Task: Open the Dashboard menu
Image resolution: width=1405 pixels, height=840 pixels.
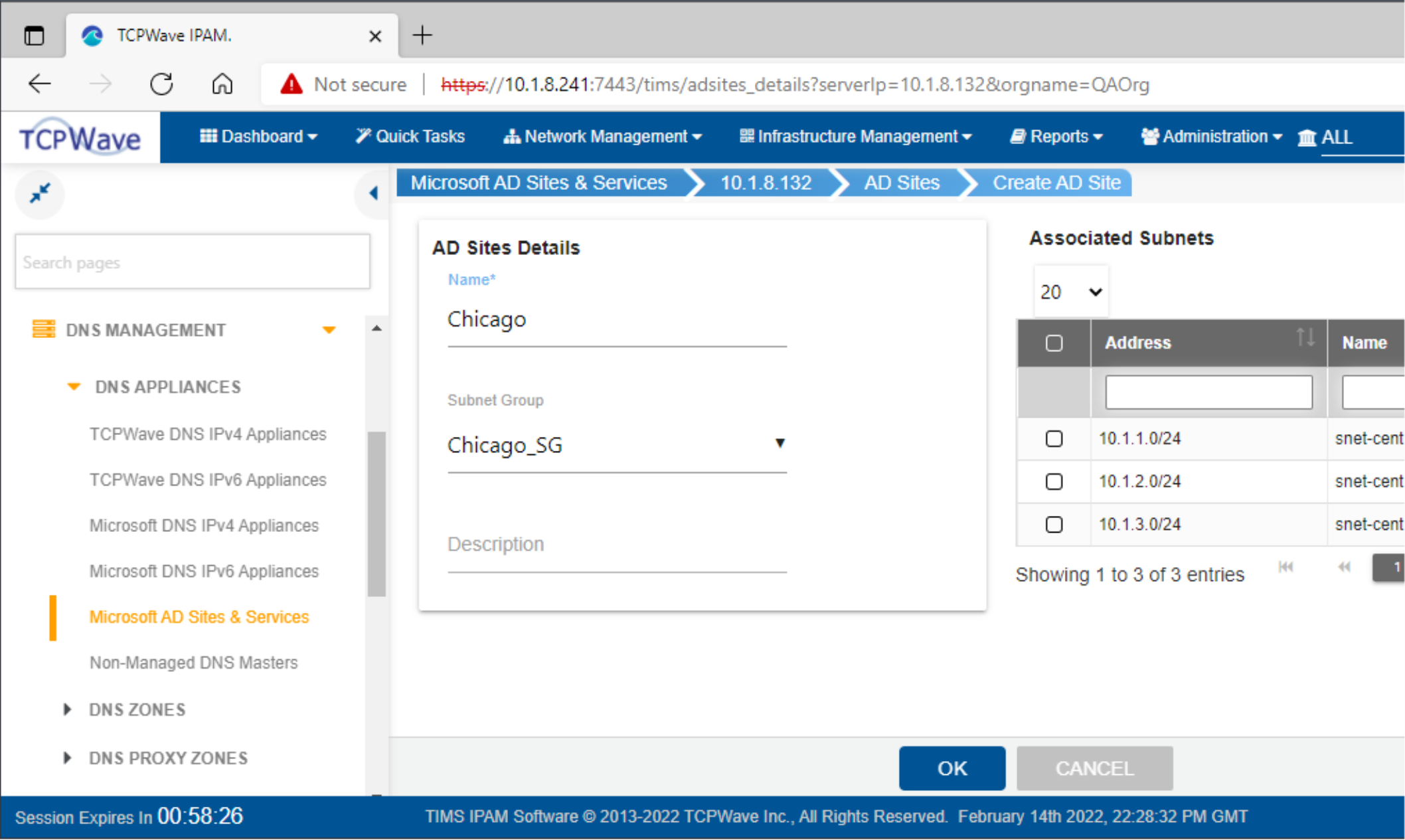Action: tap(258, 137)
